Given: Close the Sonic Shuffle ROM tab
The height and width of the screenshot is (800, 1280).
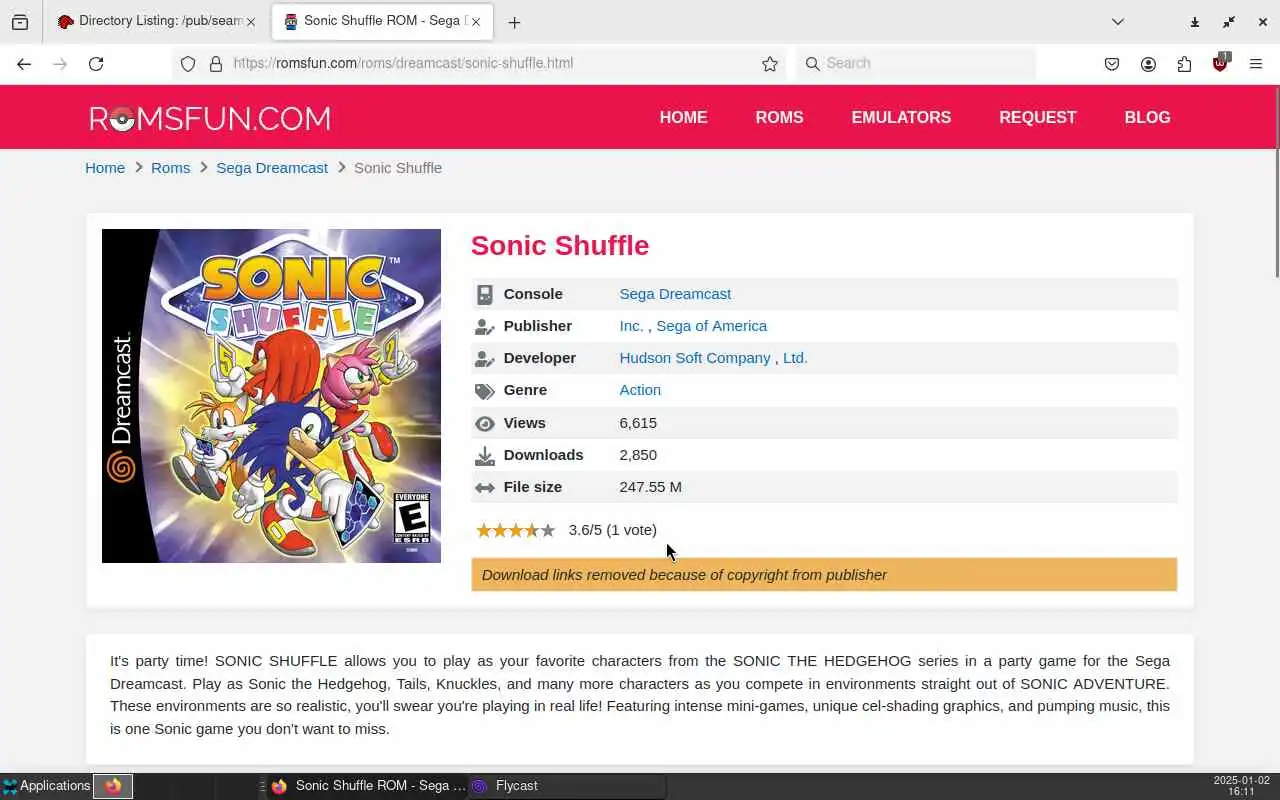Looking at the screenshot, I should (x=475, y=22).
